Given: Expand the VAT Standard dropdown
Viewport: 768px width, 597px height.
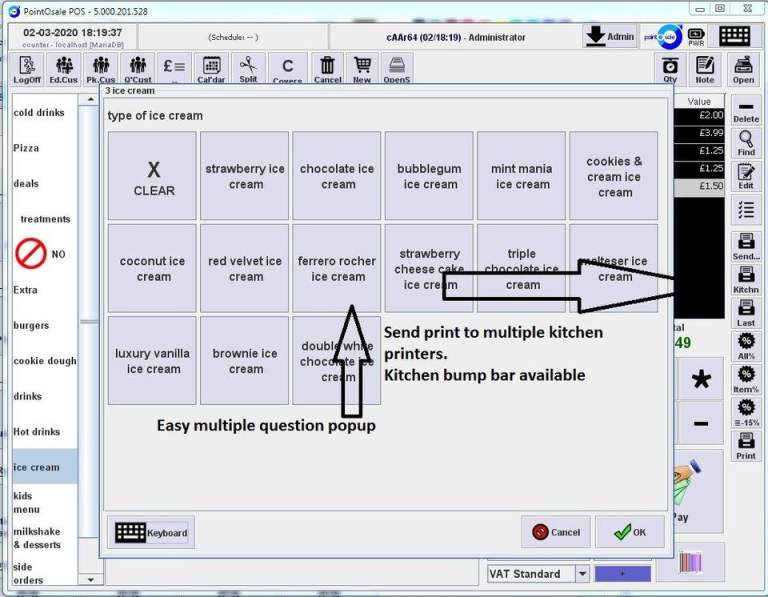Looking at the screenshot, I should point(582,574).
